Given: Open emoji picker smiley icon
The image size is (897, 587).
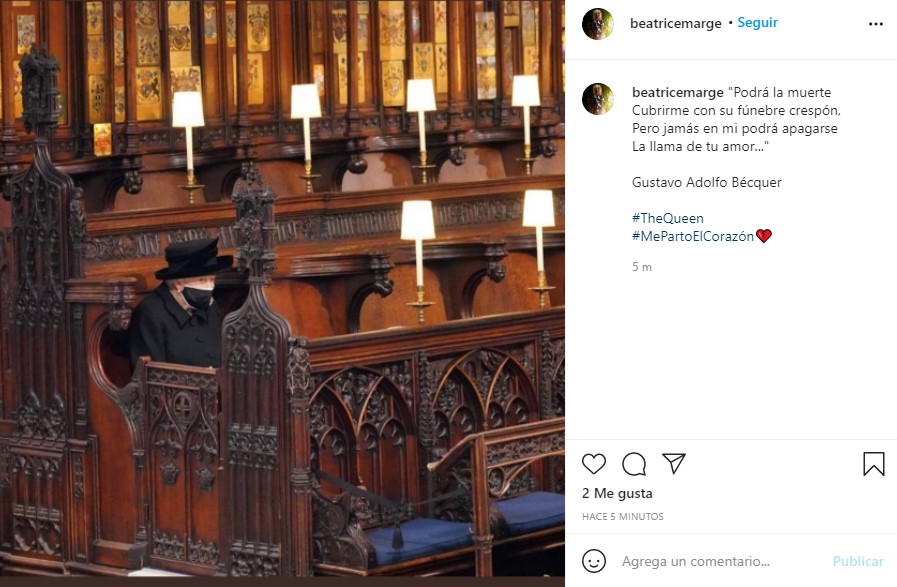Looking at the screenshot, I should 594,561.
